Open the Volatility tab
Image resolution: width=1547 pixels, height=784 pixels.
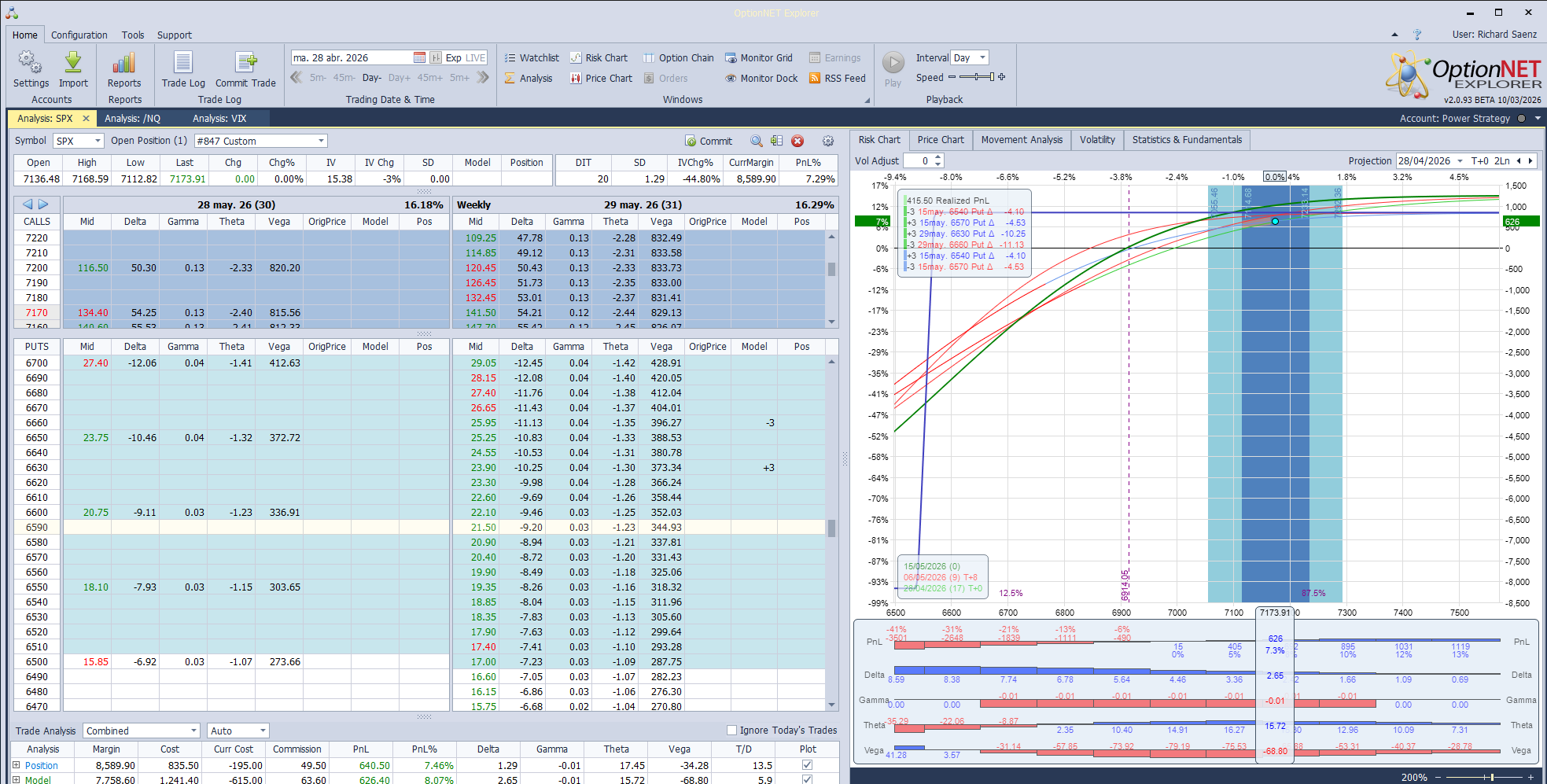[1097, 140]
